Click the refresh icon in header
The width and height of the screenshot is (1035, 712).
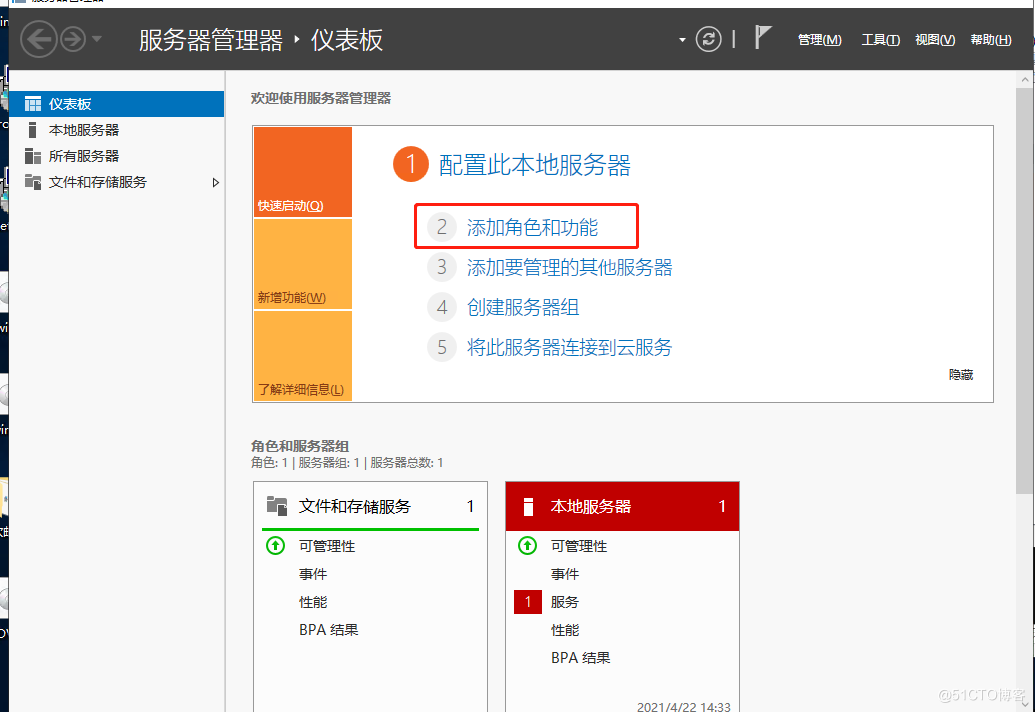coord(708,40)
